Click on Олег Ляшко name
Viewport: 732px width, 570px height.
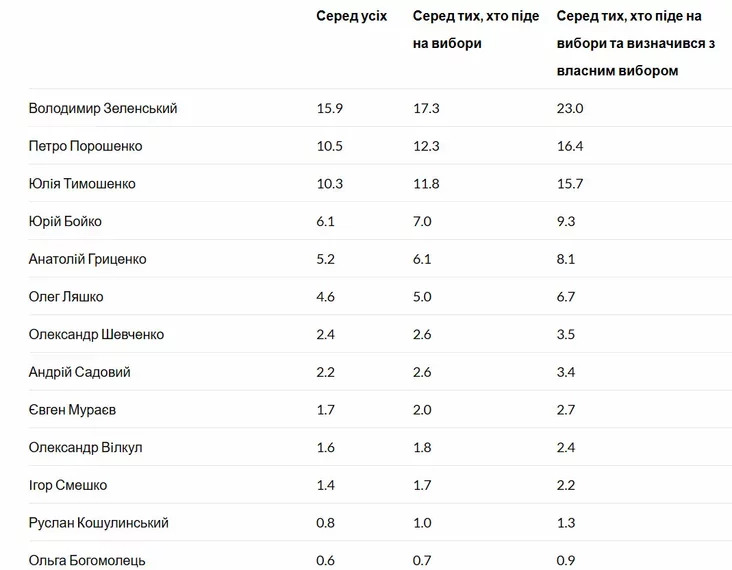pos(66,297)
